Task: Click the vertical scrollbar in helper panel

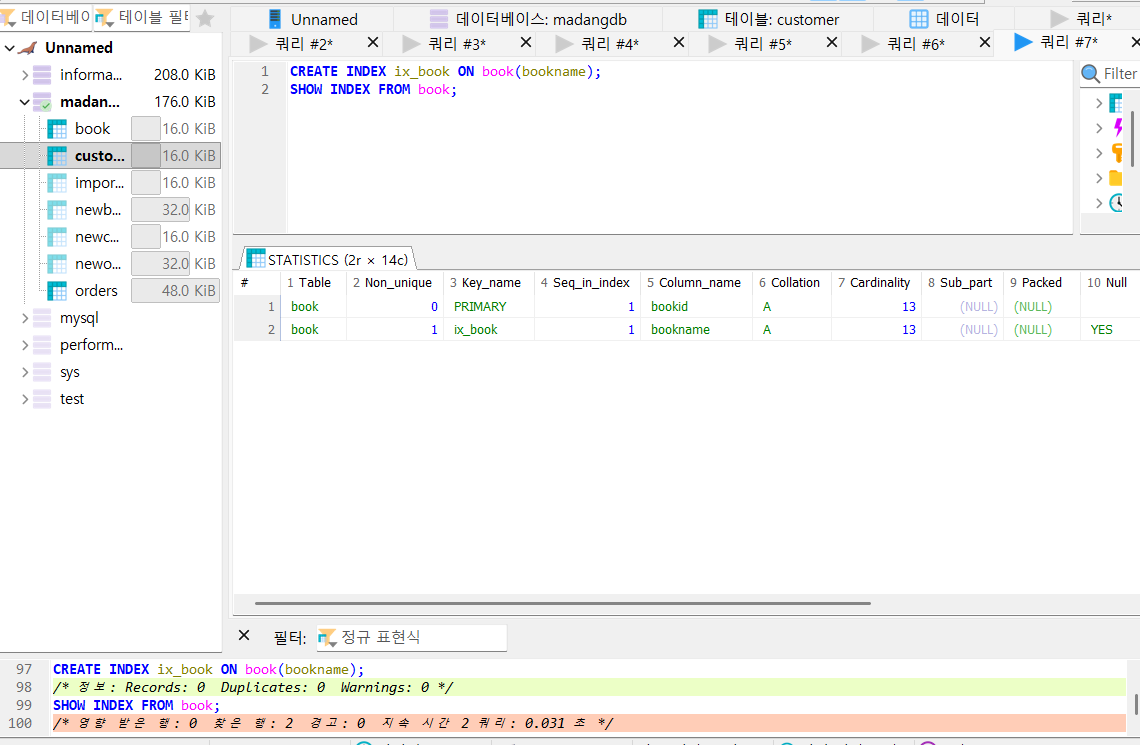Action: pos(1132,138)
